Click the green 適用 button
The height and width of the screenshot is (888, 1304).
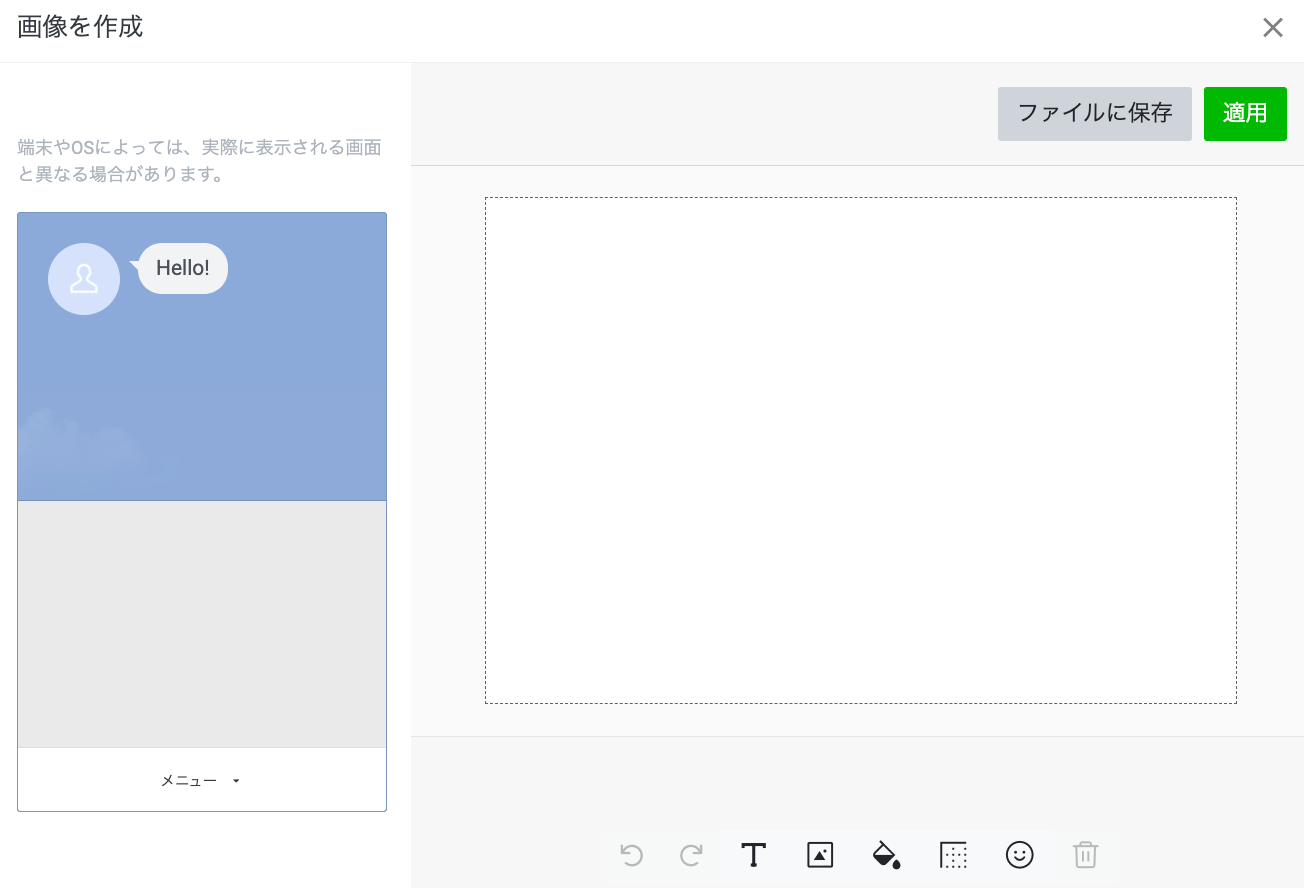[x=1245, y=114]
